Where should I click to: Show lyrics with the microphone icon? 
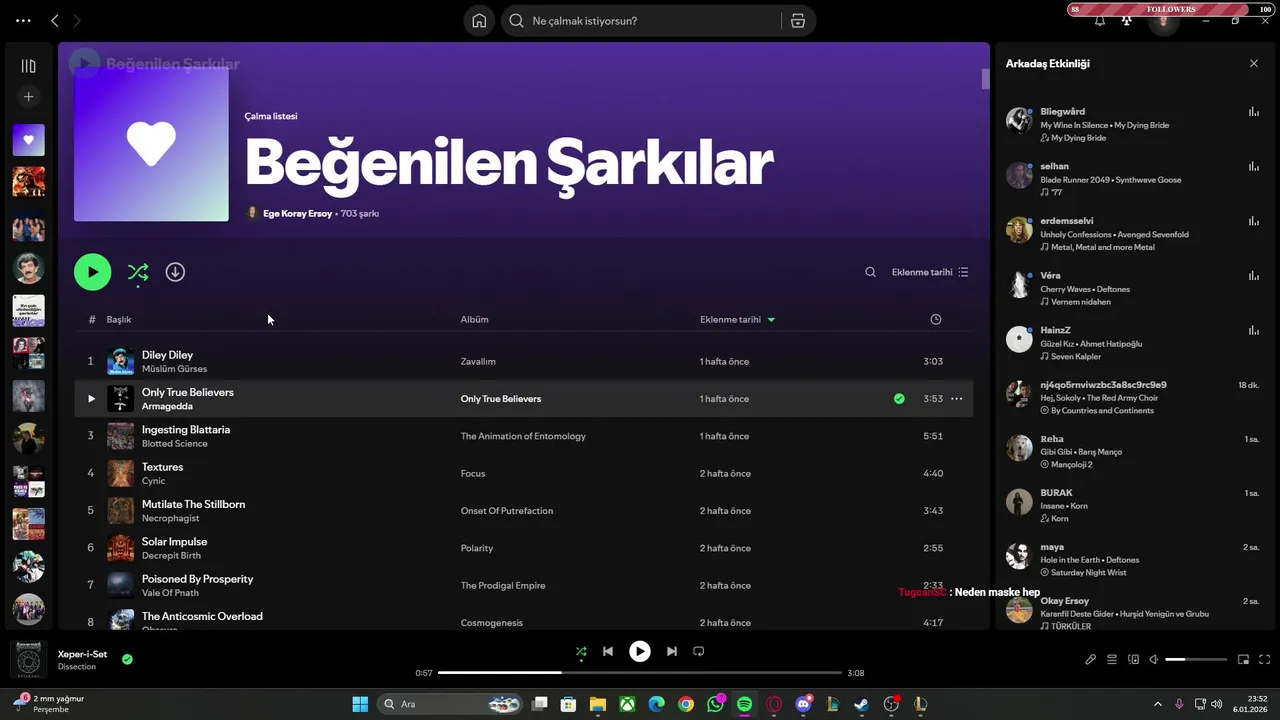pos(1091,659)
